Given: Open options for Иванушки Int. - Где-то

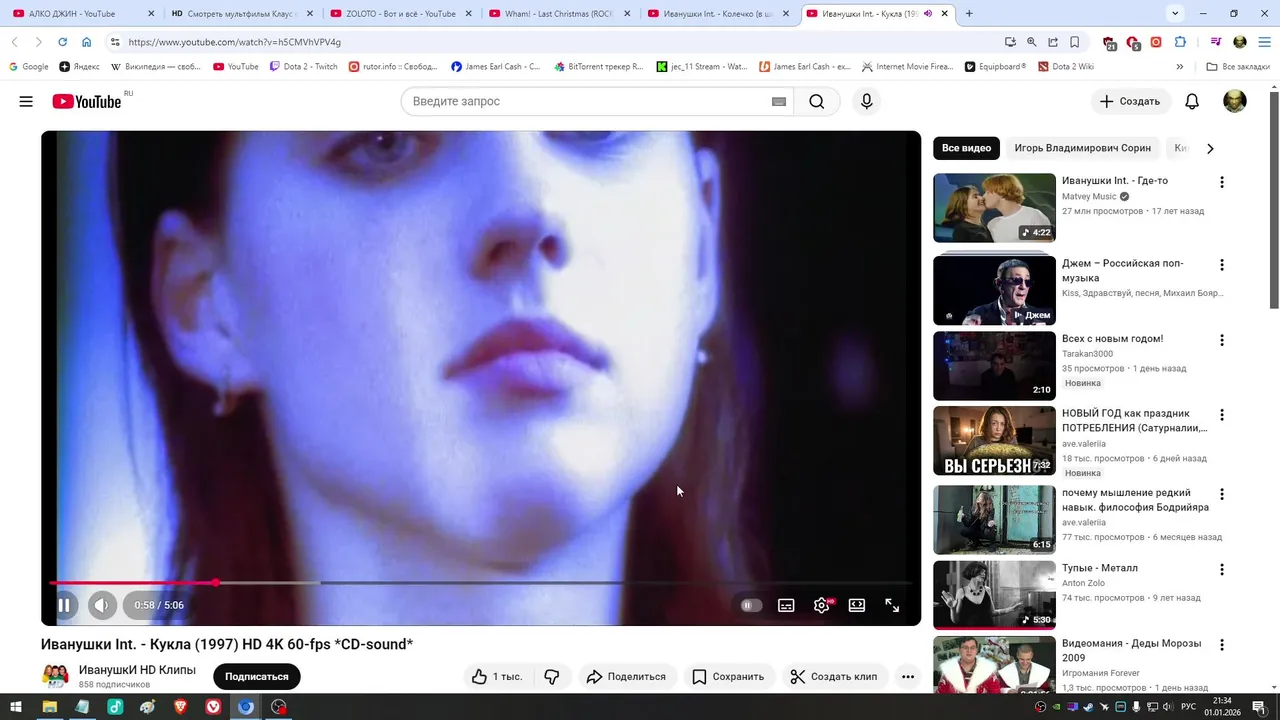Looking at the screenshot, I should (x=1221, y=182).
